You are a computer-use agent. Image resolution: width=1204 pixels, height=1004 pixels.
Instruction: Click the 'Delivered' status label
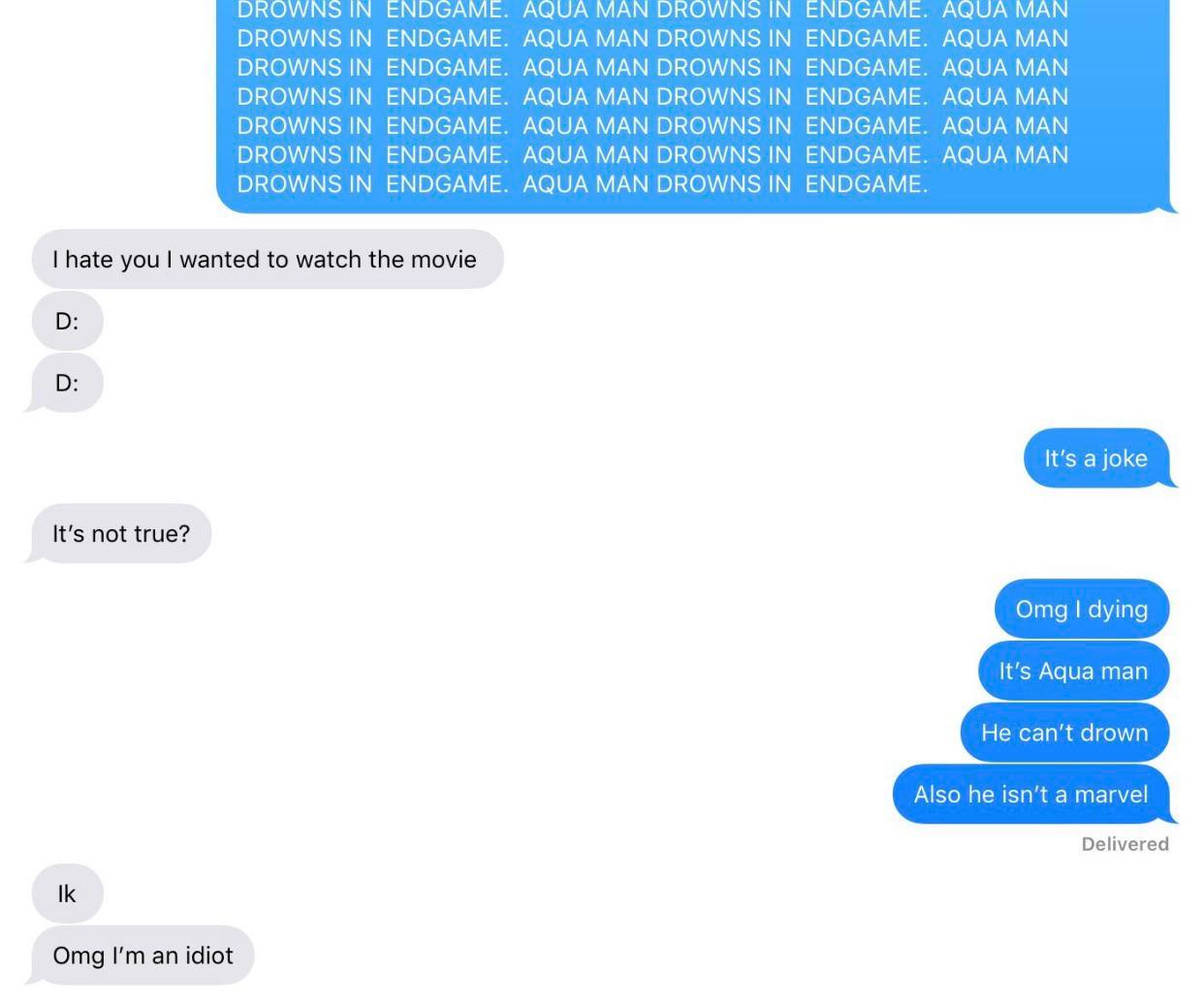pos(1125,844)
